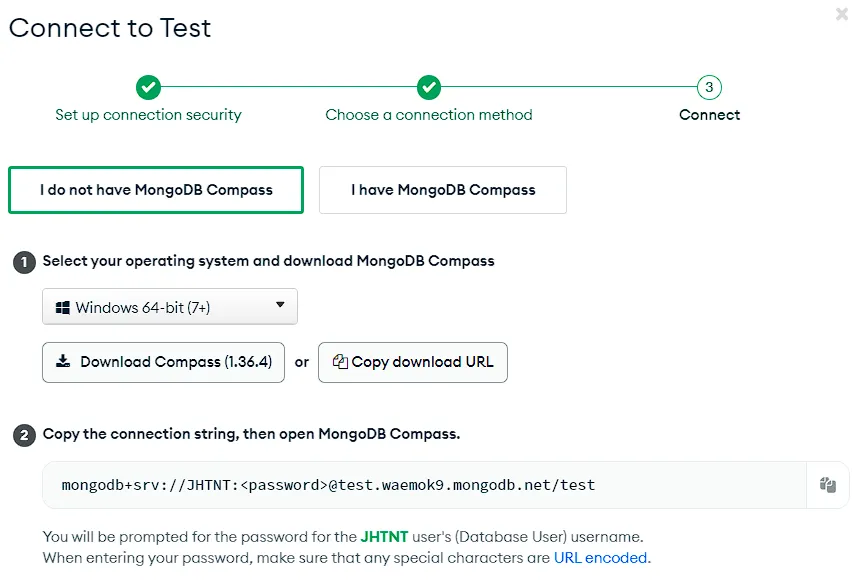Click the checkmark above Choose a connection method
This screenshot has height=580, width=860.
(x=429, y=88)
